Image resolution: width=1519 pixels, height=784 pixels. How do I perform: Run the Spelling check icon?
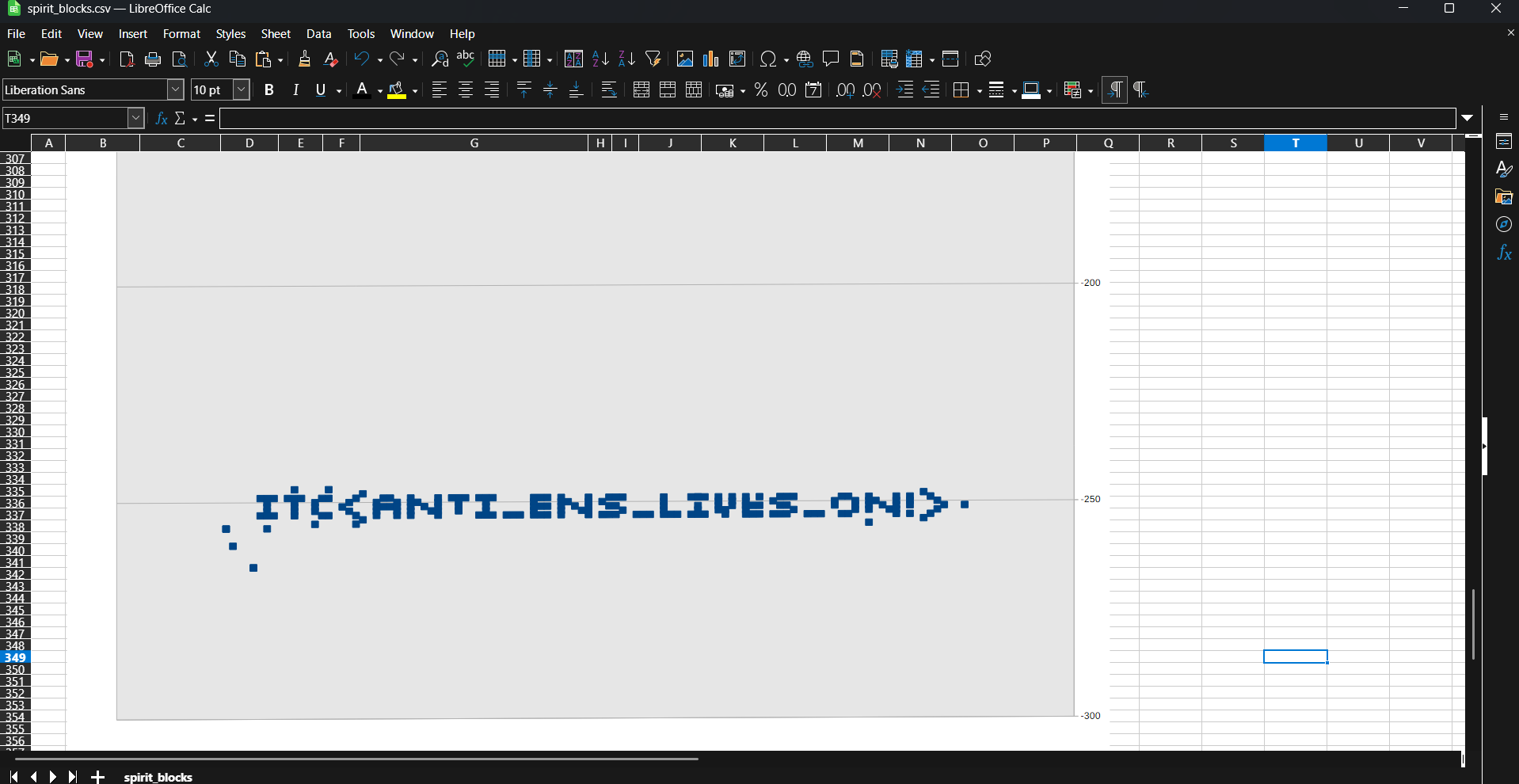coord(466,59)
